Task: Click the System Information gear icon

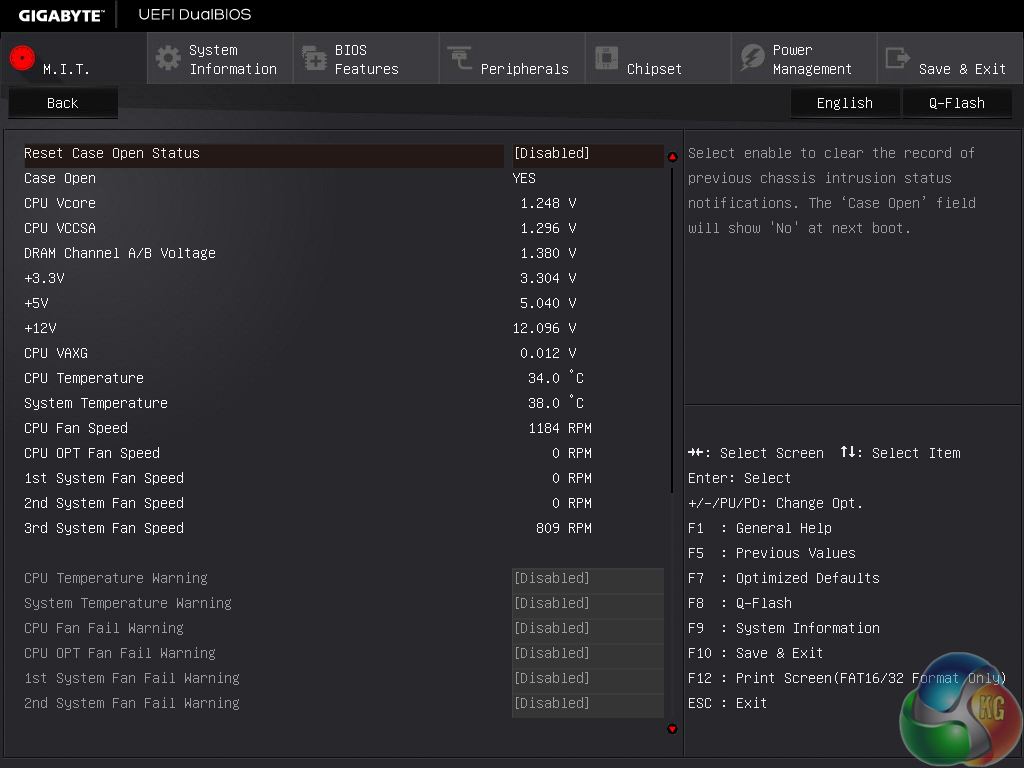Action: [168, 58]
